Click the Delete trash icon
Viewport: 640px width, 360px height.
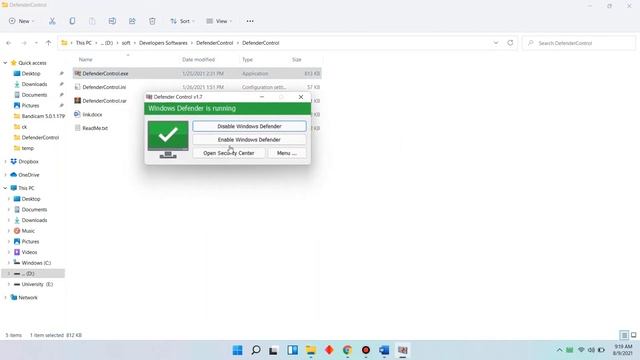pos(152,21)
